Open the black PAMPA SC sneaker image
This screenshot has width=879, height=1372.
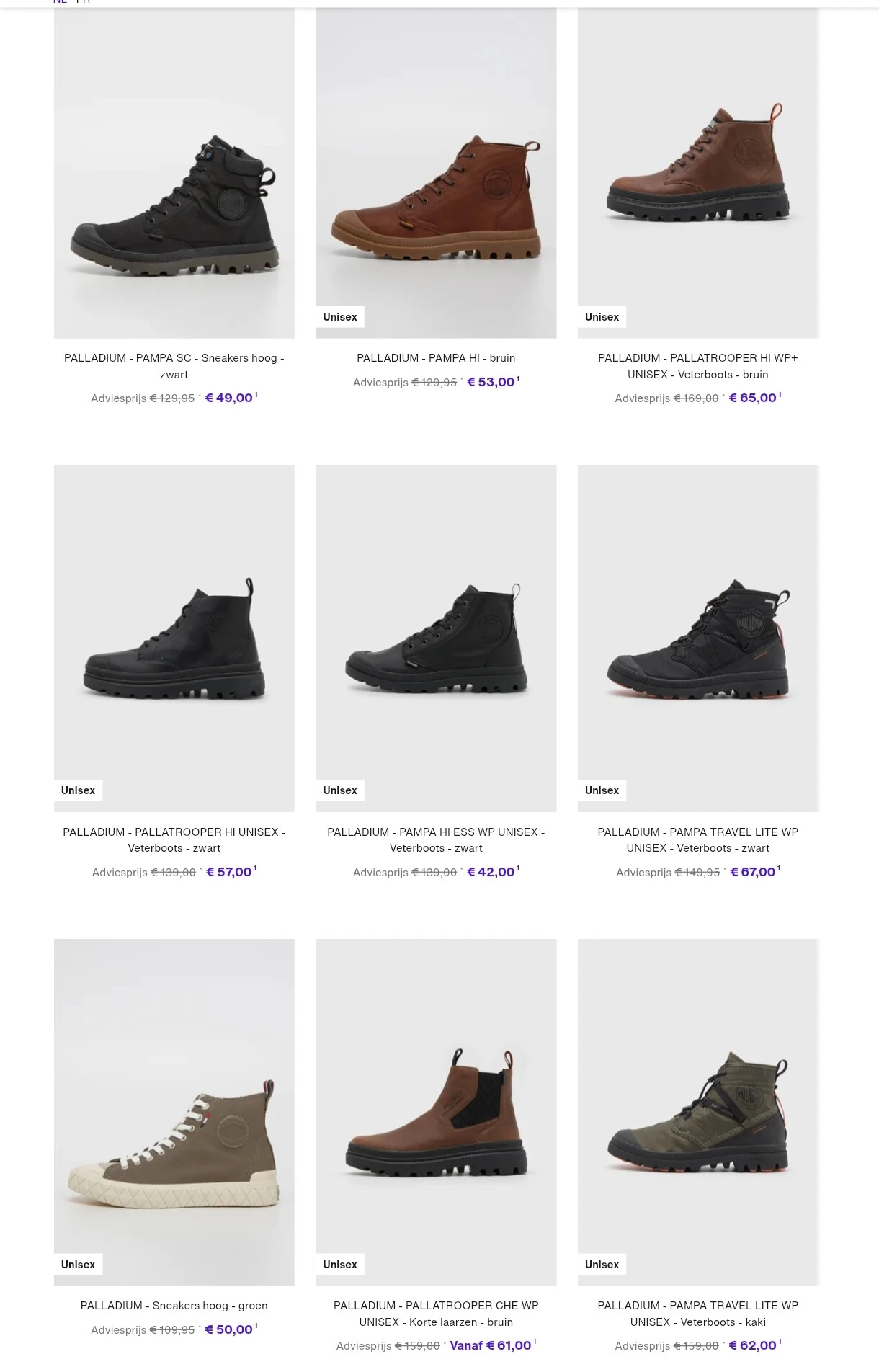click(x=174, y=205)
